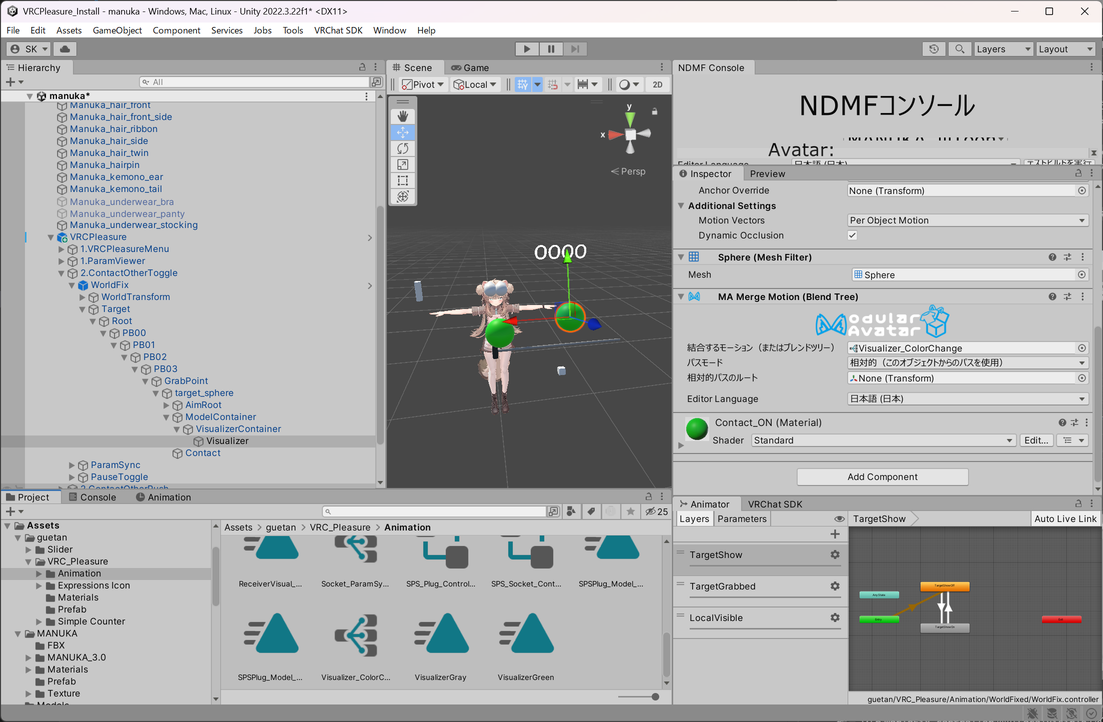This screenshot has width=1103, height=722.
Task: Open Mesh Sphere object picker circle
Action: click(1082, 274)
